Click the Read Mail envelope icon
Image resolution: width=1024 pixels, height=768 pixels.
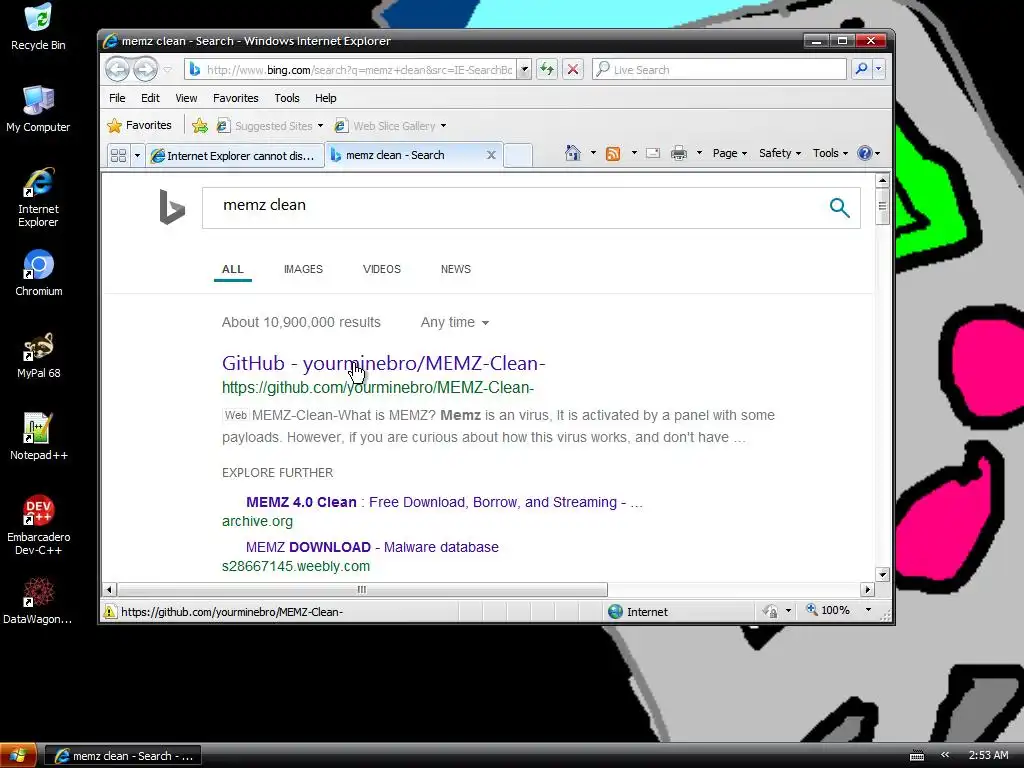coord(652,153)
